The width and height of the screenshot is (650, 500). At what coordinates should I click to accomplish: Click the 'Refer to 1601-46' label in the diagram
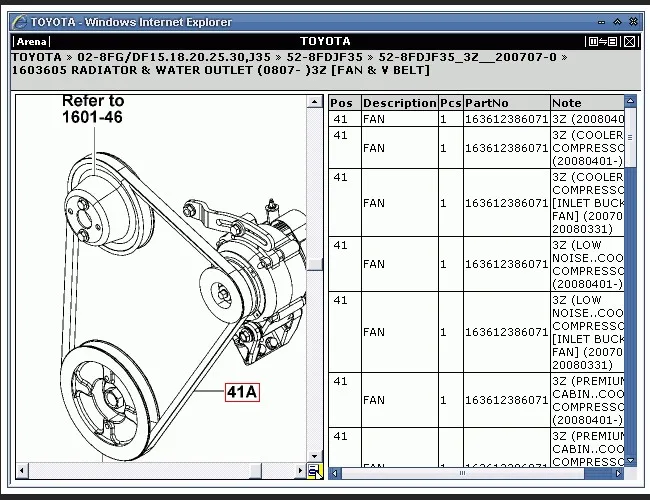click(93, 109)
